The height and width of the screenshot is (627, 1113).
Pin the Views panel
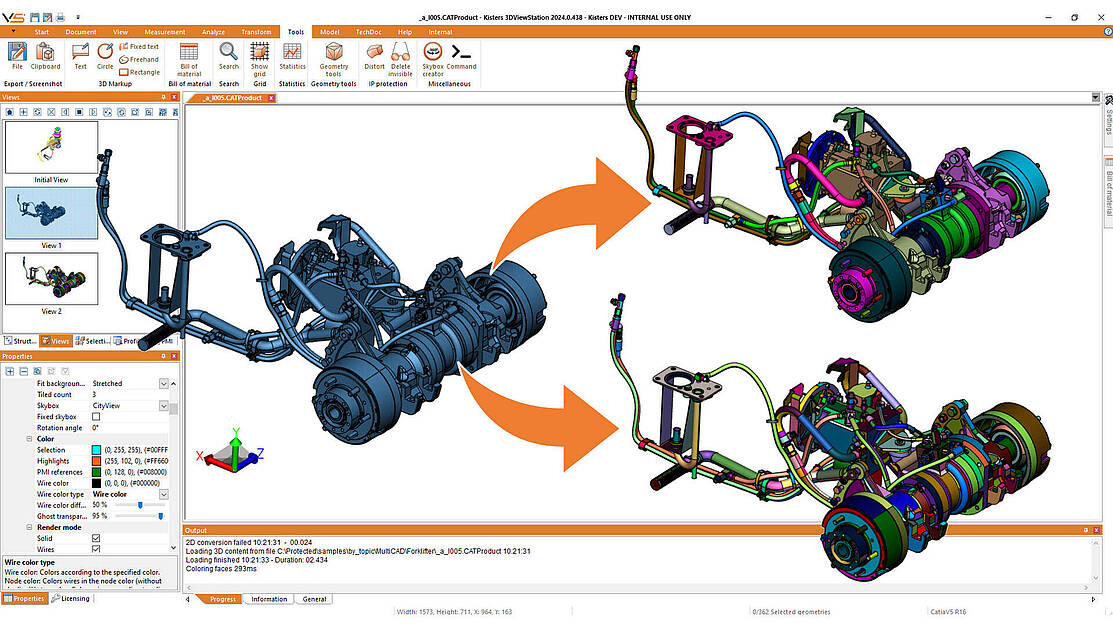point(163,97)
